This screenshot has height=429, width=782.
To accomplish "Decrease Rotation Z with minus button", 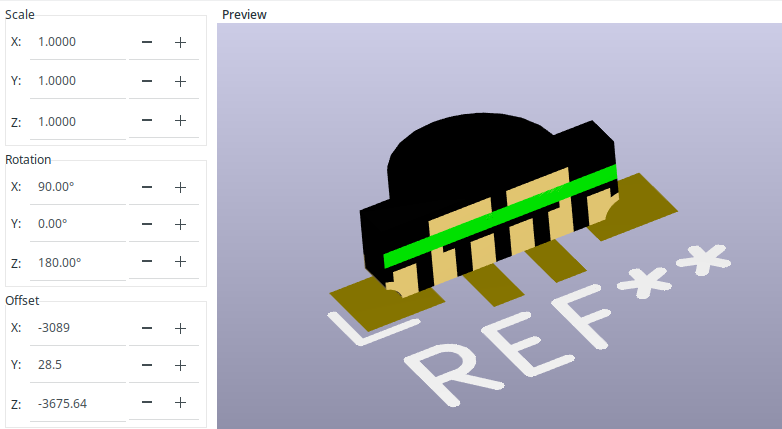I will point(147,261).
